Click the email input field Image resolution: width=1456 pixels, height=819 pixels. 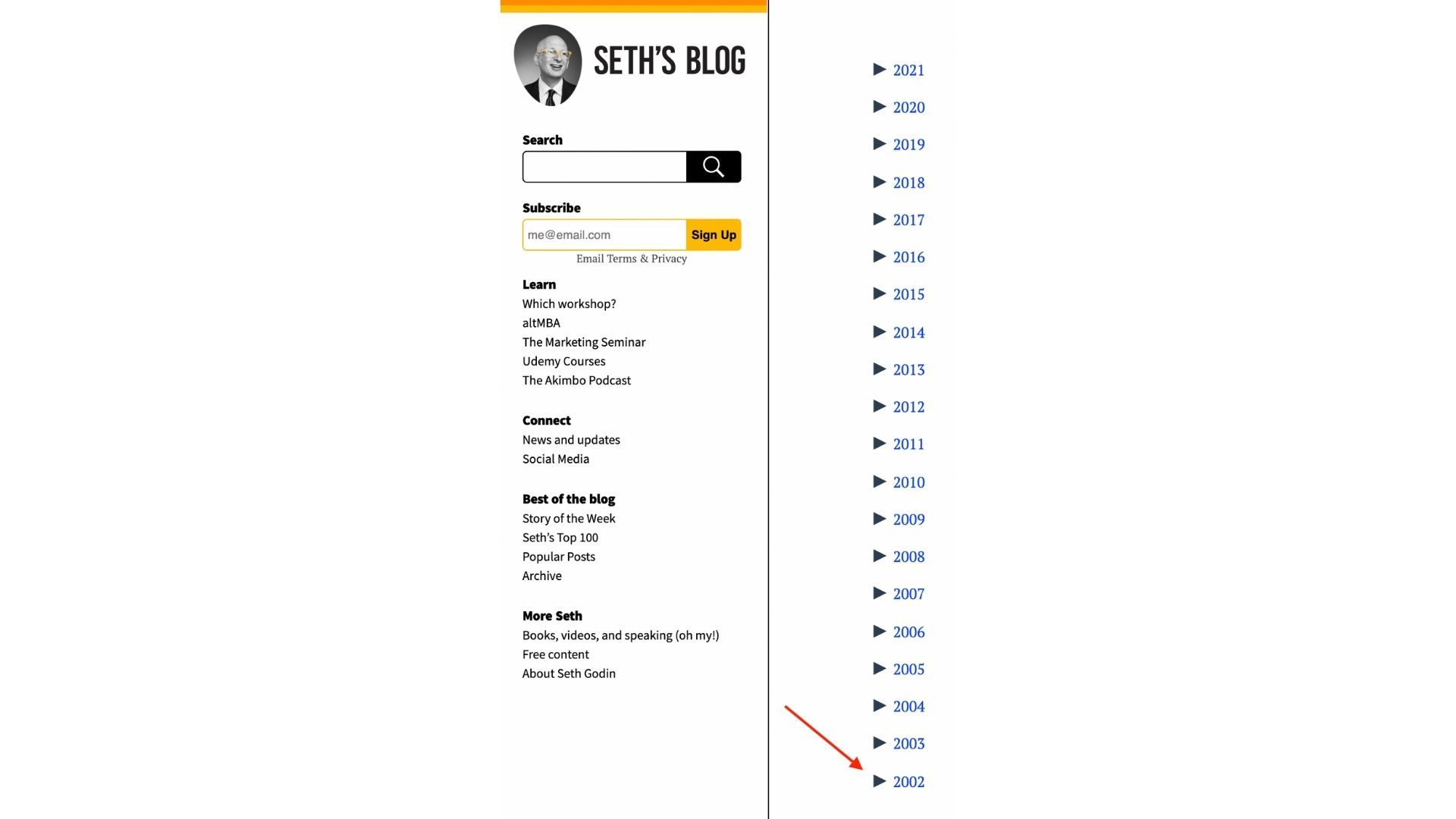pyautogui.click(x=601, y=234)
